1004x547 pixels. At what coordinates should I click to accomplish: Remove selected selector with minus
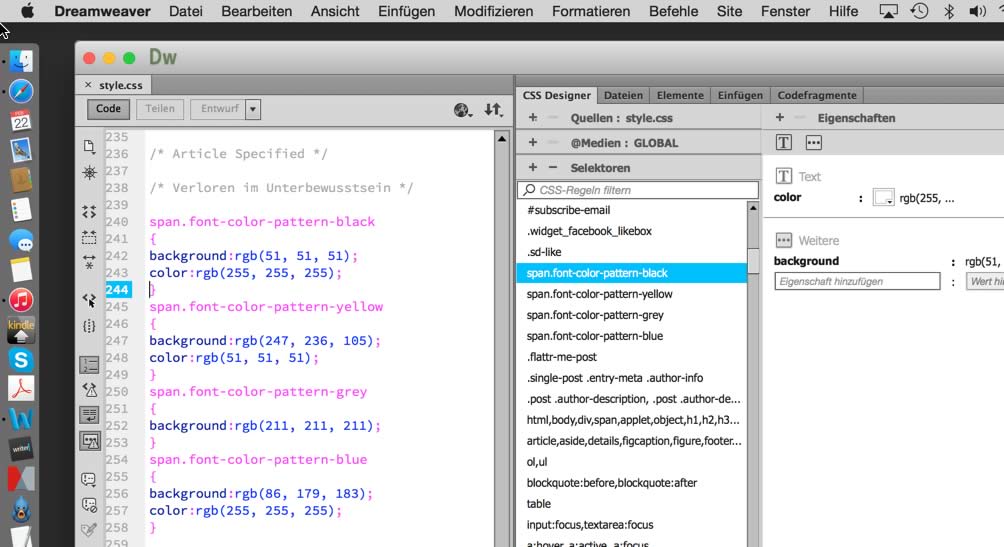[553, 168]
